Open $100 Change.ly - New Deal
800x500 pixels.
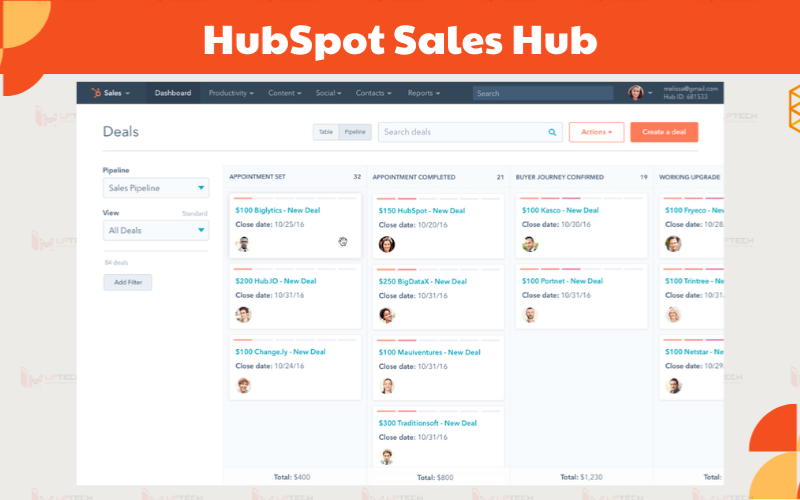click(x=280, y=352)
